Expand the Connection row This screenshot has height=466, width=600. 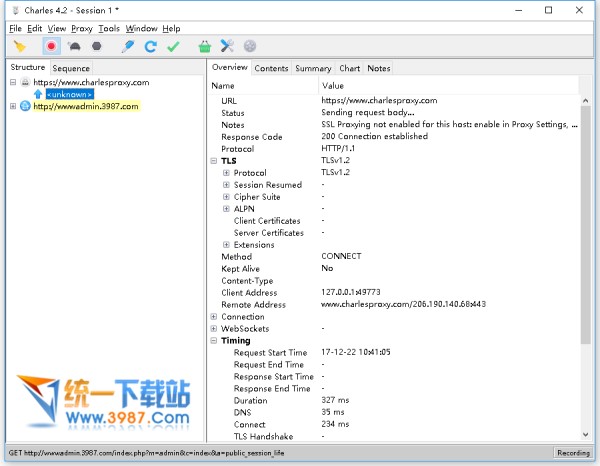(x=214, y=316)
